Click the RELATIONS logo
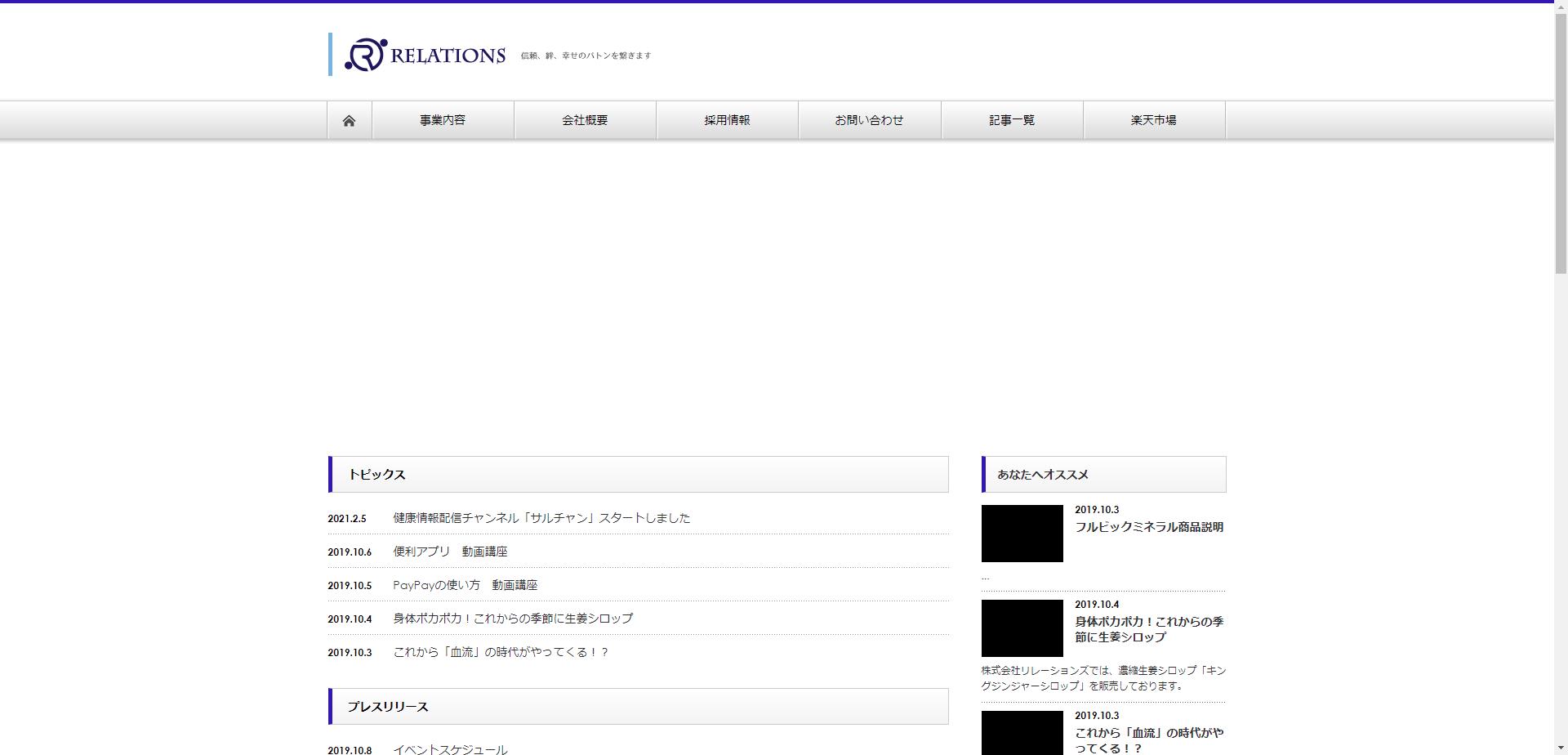The height and width of the screenshot is (755, 1568). [425, 54]
